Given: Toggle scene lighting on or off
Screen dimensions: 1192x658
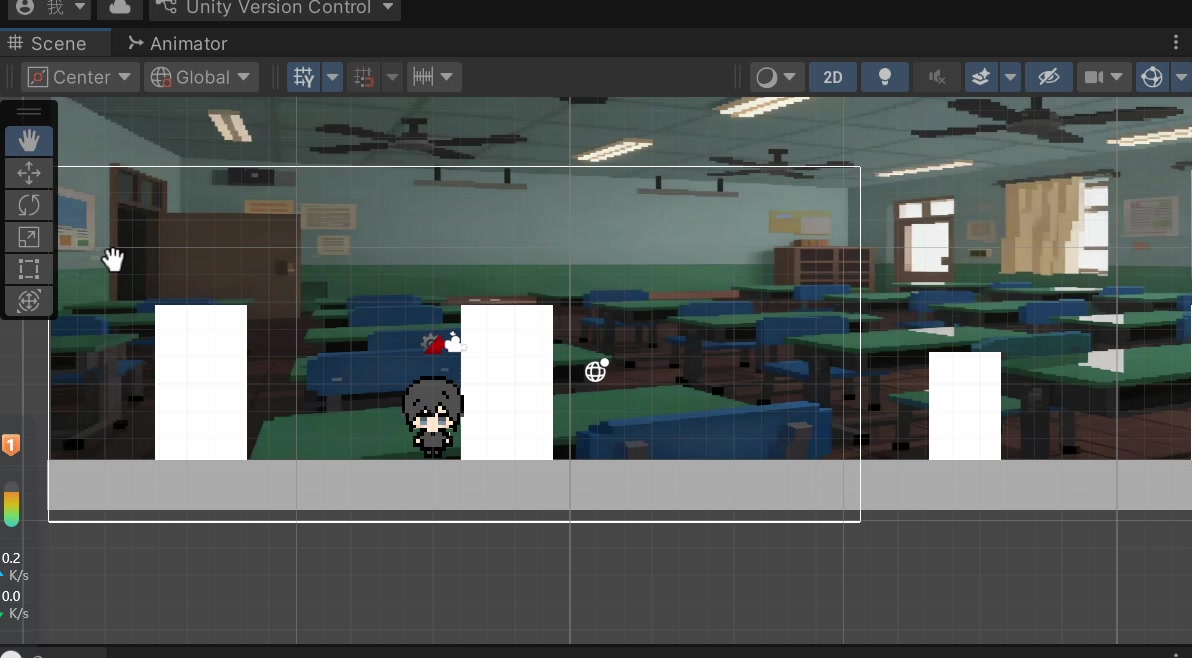Looking at the screenshot, I should 884,77.
